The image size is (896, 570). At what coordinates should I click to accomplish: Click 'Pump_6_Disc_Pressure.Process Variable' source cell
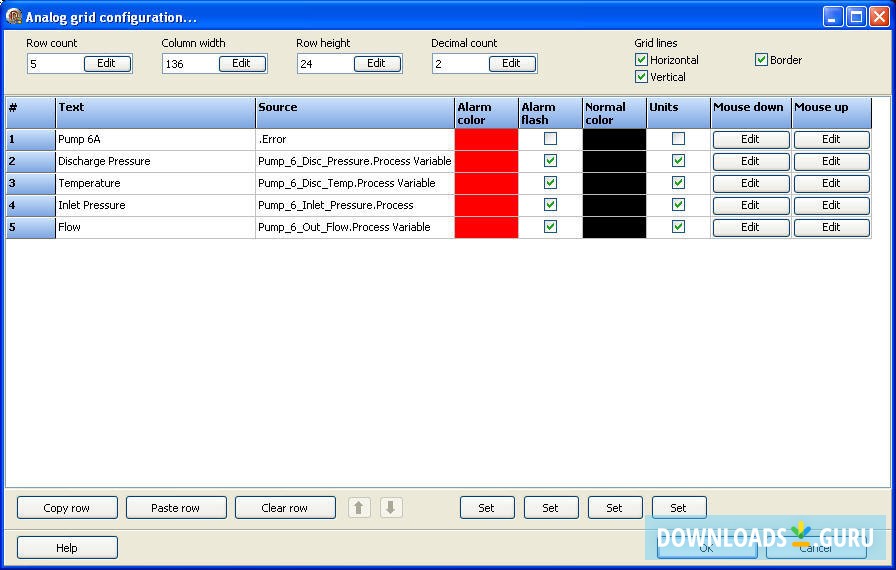355,161
